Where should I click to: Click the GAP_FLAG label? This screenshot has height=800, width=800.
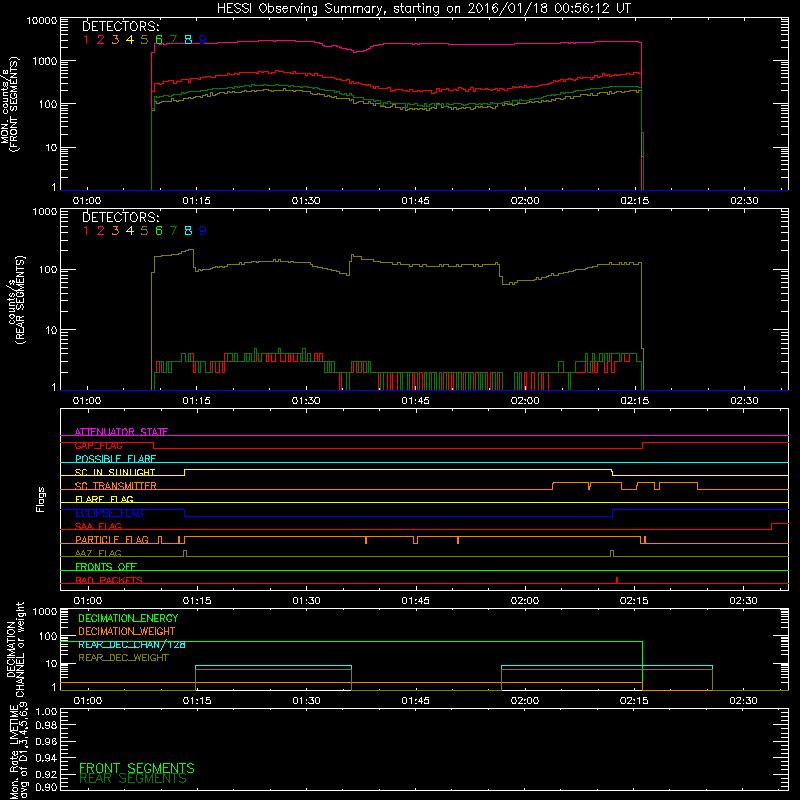[x=98, y=445]
